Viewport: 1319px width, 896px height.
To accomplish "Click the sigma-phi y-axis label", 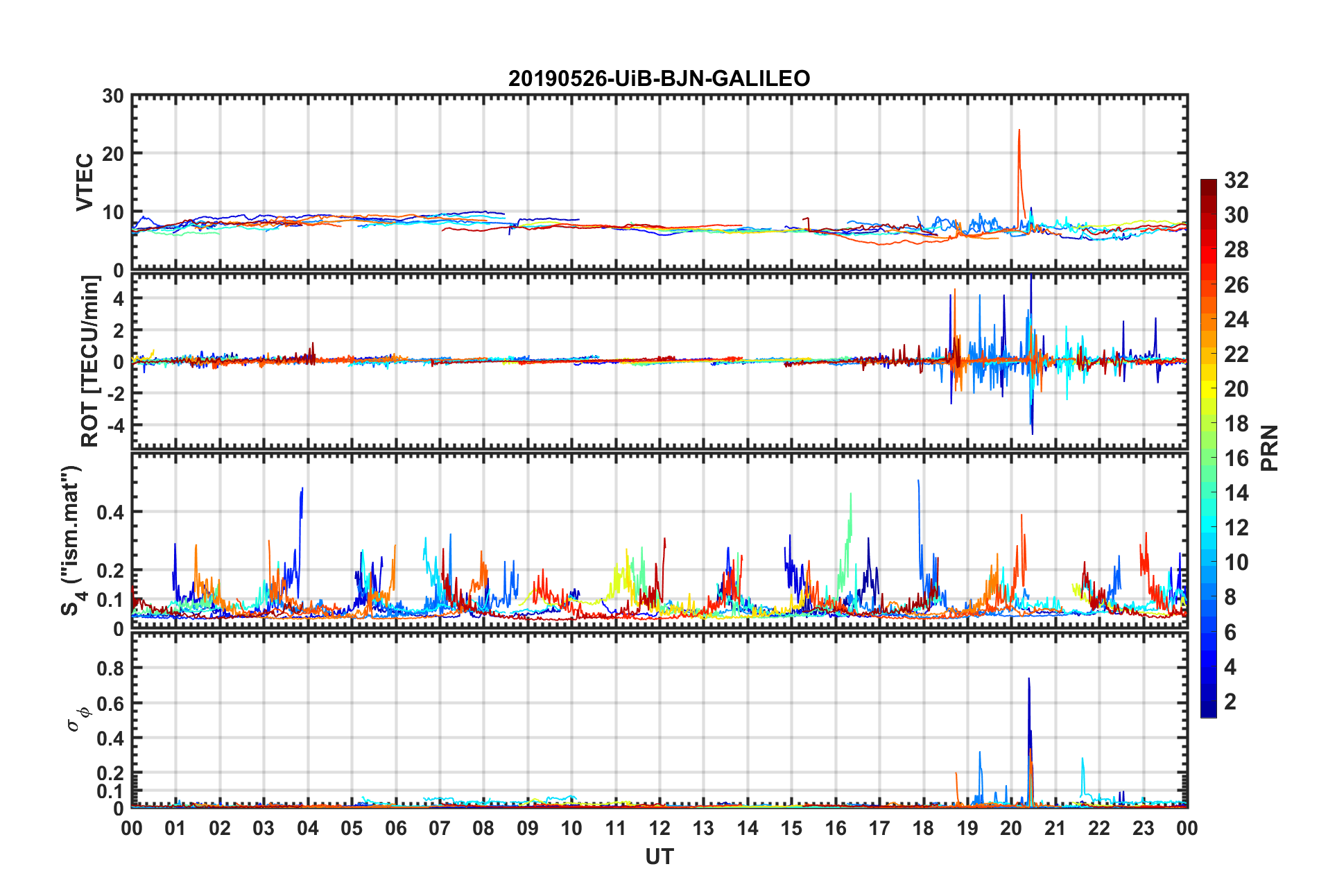I will pyautogui.click(x=78, y=718).
